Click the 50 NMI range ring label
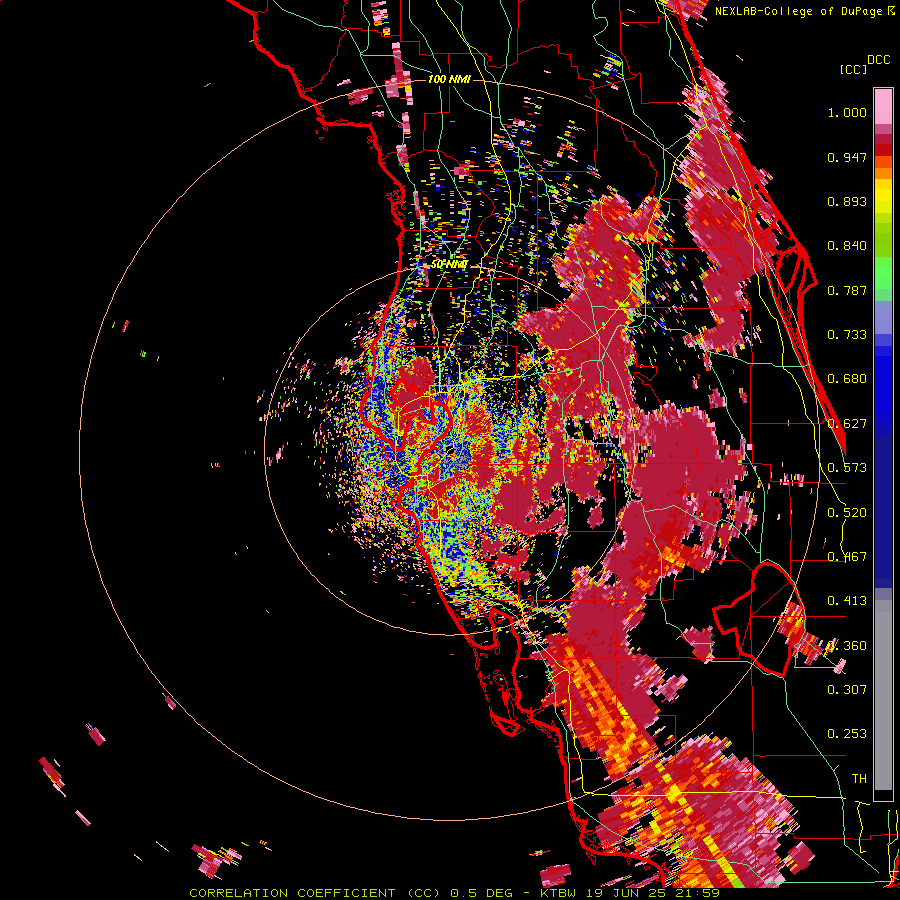900x900 pixels. pos(449,264)
